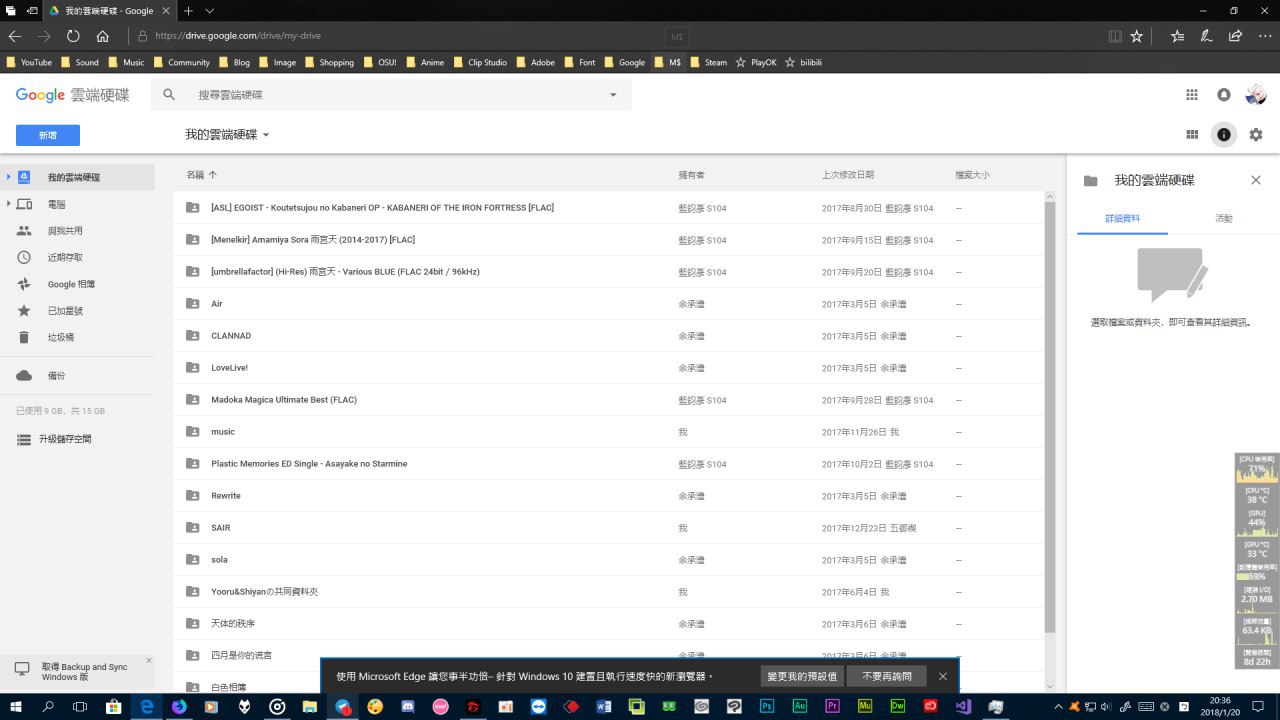Toggle the details info panel
1280x720 pixels.
[1223, 135]
